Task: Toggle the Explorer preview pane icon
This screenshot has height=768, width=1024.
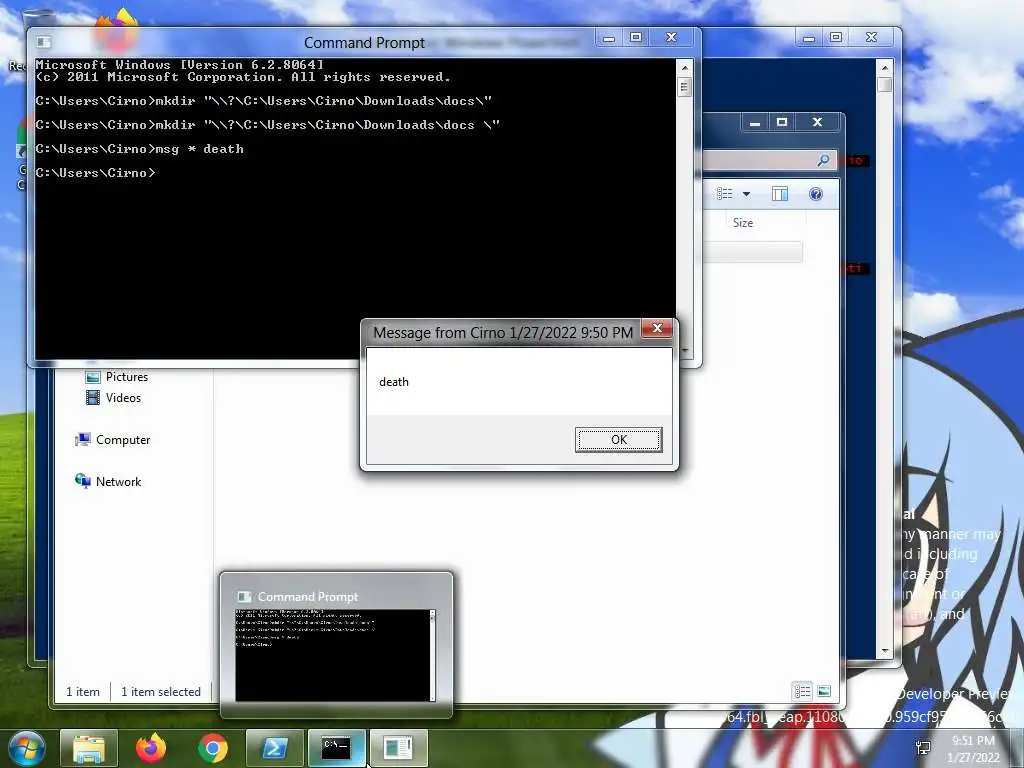Action: click(780, 194)
